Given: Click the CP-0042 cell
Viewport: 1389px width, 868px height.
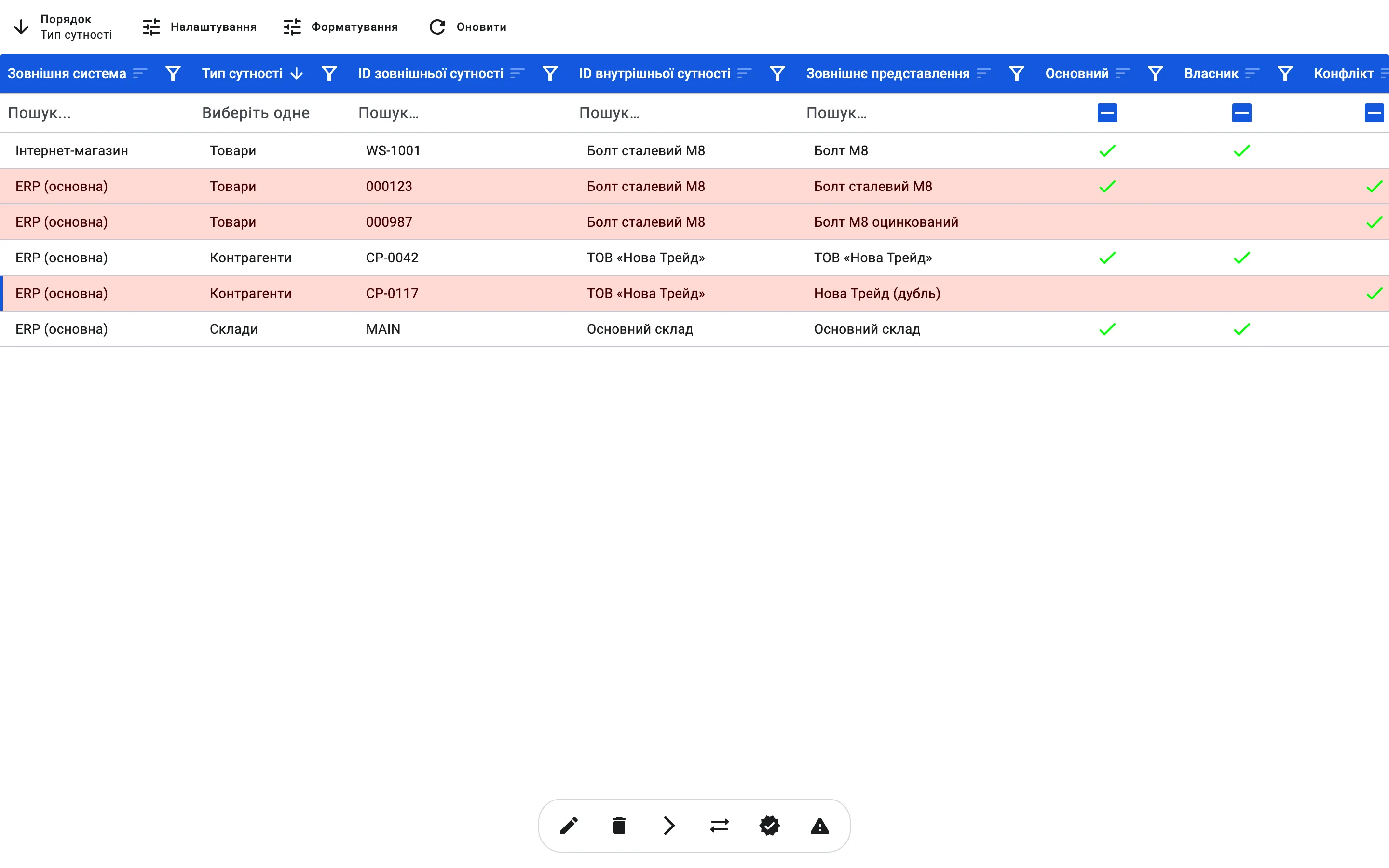Looking at the screenshot, I should coord(392,257).
